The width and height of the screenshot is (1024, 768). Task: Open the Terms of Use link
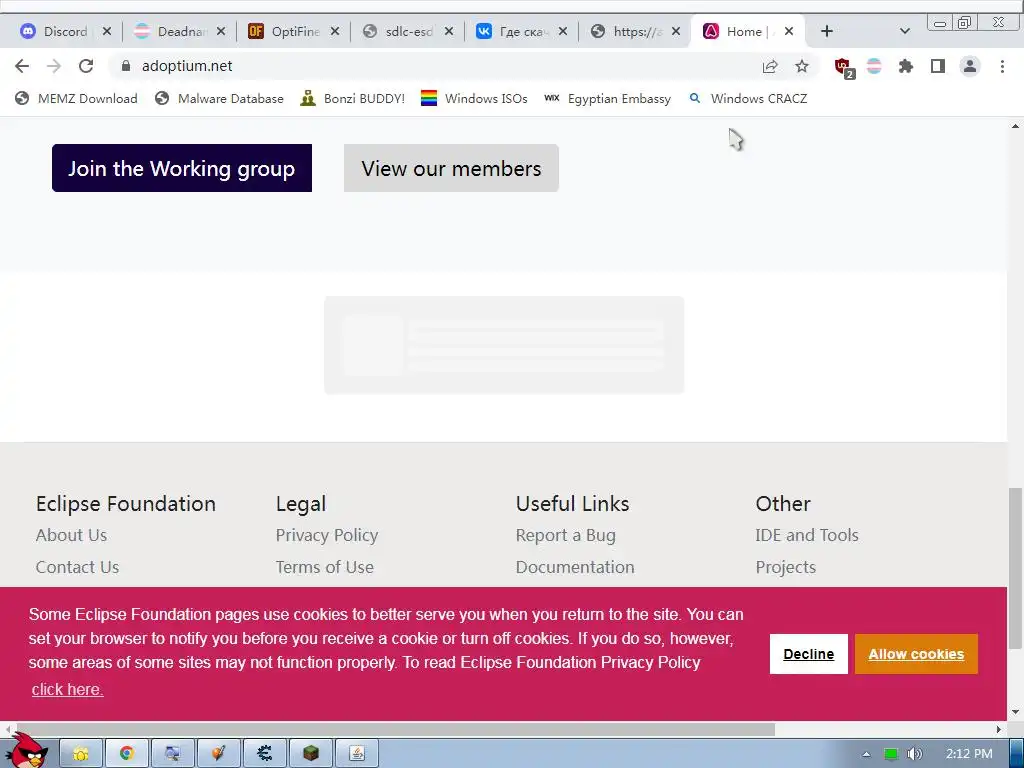(325, 567)
